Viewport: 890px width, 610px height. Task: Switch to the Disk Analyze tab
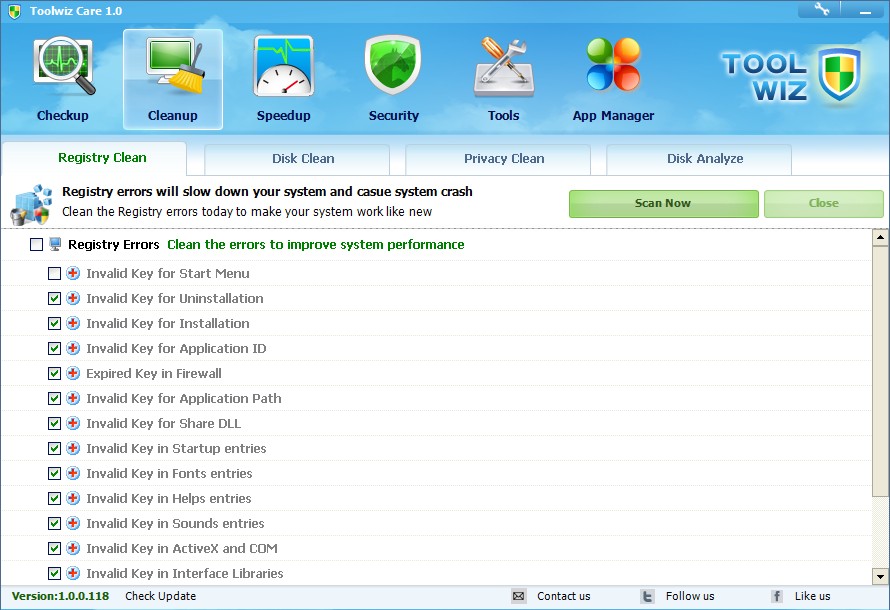coord(699,159)
